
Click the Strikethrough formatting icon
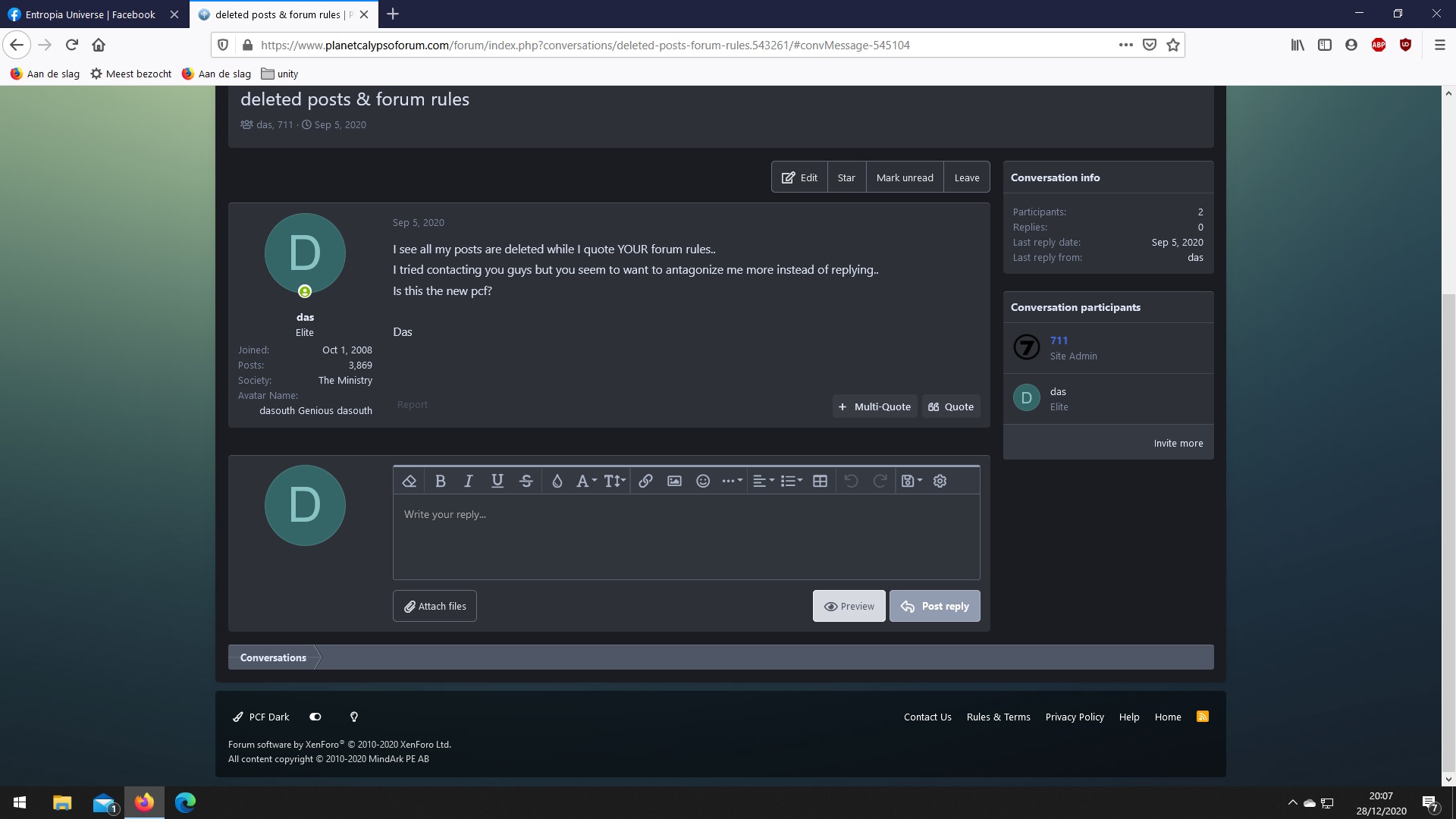click(526, 481)
